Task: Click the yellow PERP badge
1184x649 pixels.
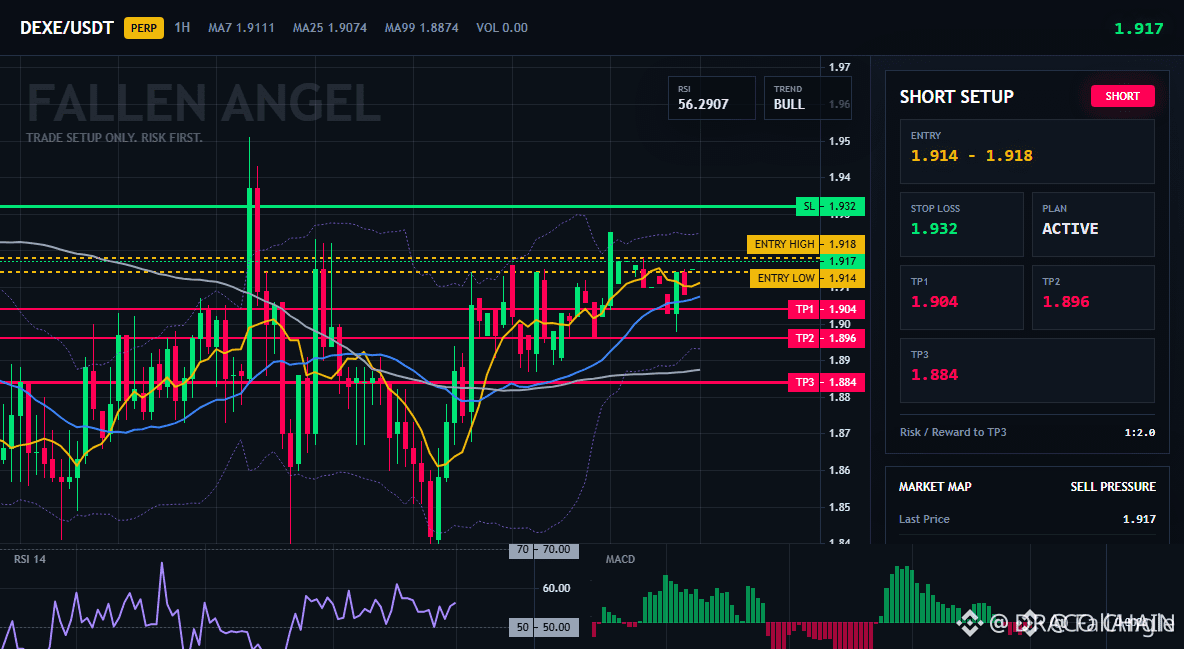Action: click(143, 28)
